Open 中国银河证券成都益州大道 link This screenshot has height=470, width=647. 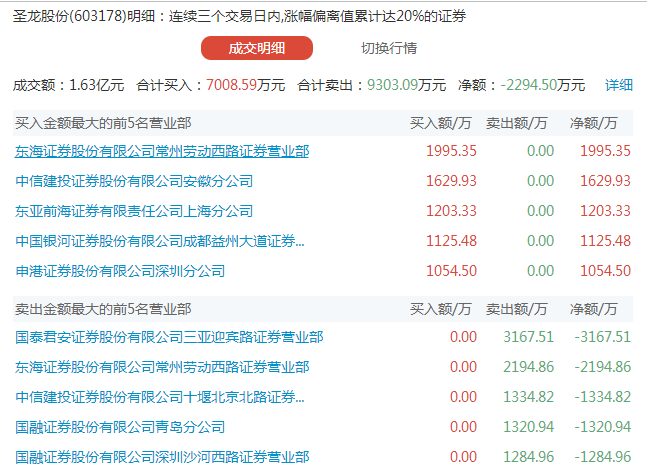pos(160,241)
